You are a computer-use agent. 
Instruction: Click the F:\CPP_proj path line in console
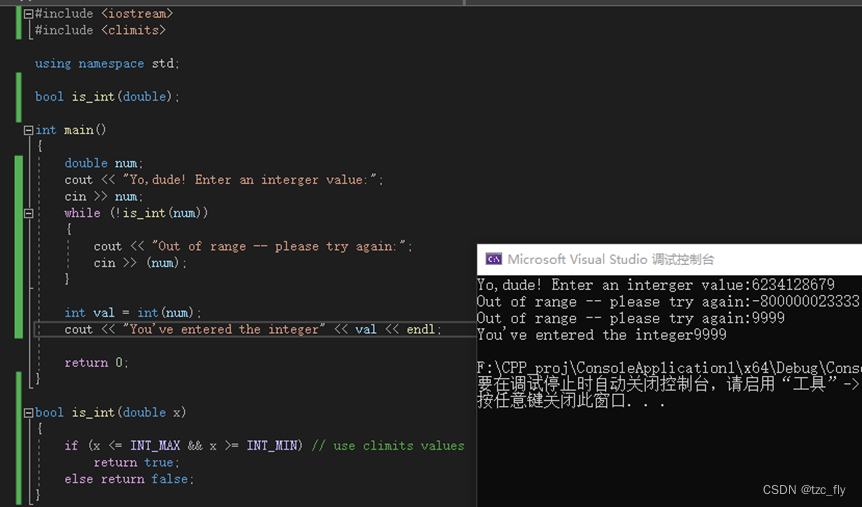669,368
